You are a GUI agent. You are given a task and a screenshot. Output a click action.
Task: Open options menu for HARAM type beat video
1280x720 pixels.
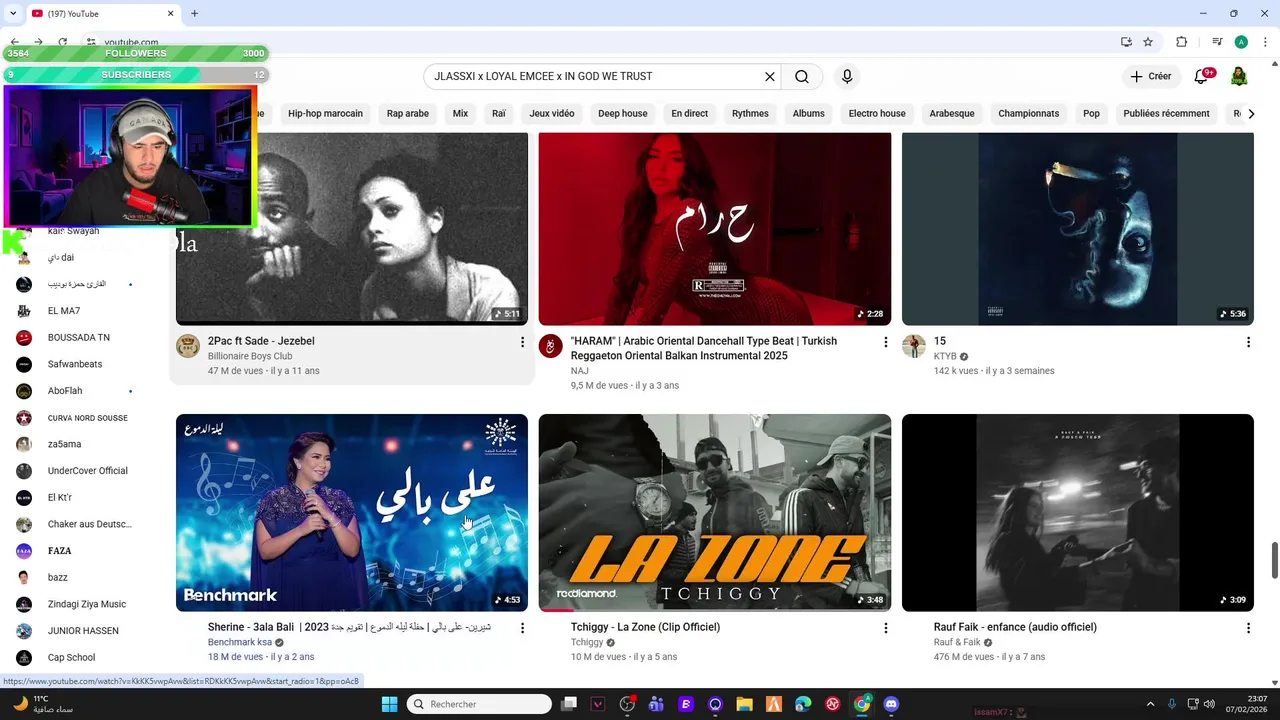[885, 342]
